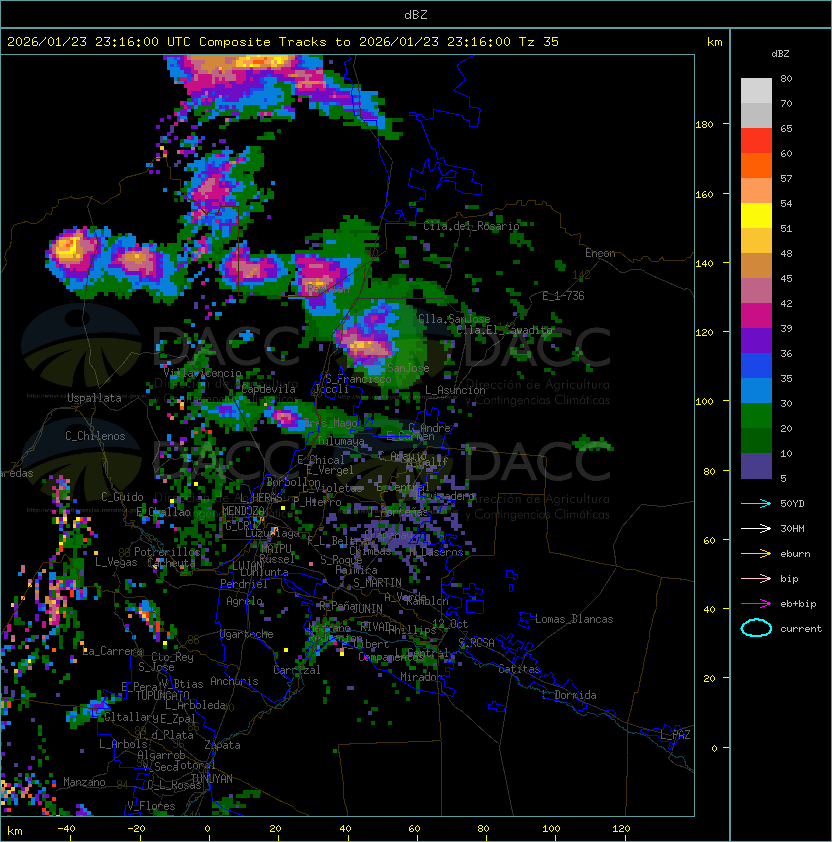Image resolution: width=832 pixels, height=842 pixels.
Task: Click the 'Capdevila' map label
Action: 268,389
